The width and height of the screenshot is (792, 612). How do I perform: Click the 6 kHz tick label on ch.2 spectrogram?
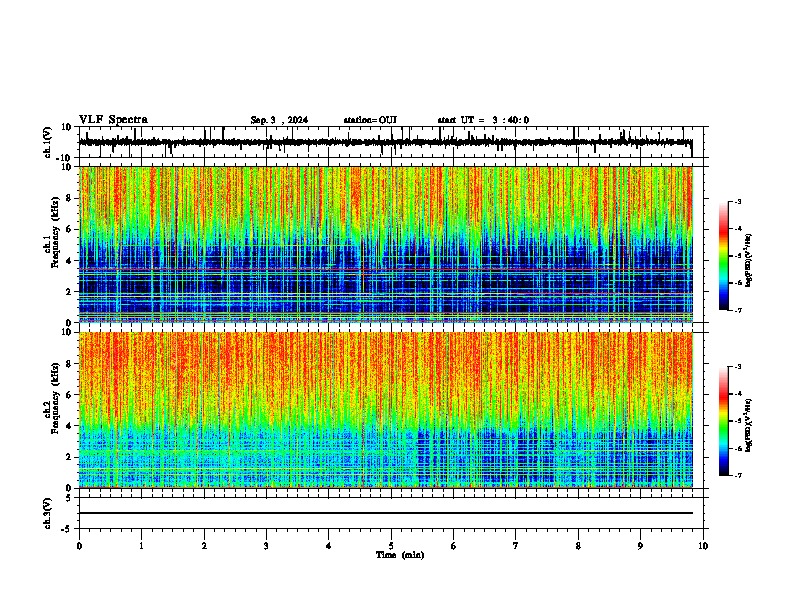point(70,395)
